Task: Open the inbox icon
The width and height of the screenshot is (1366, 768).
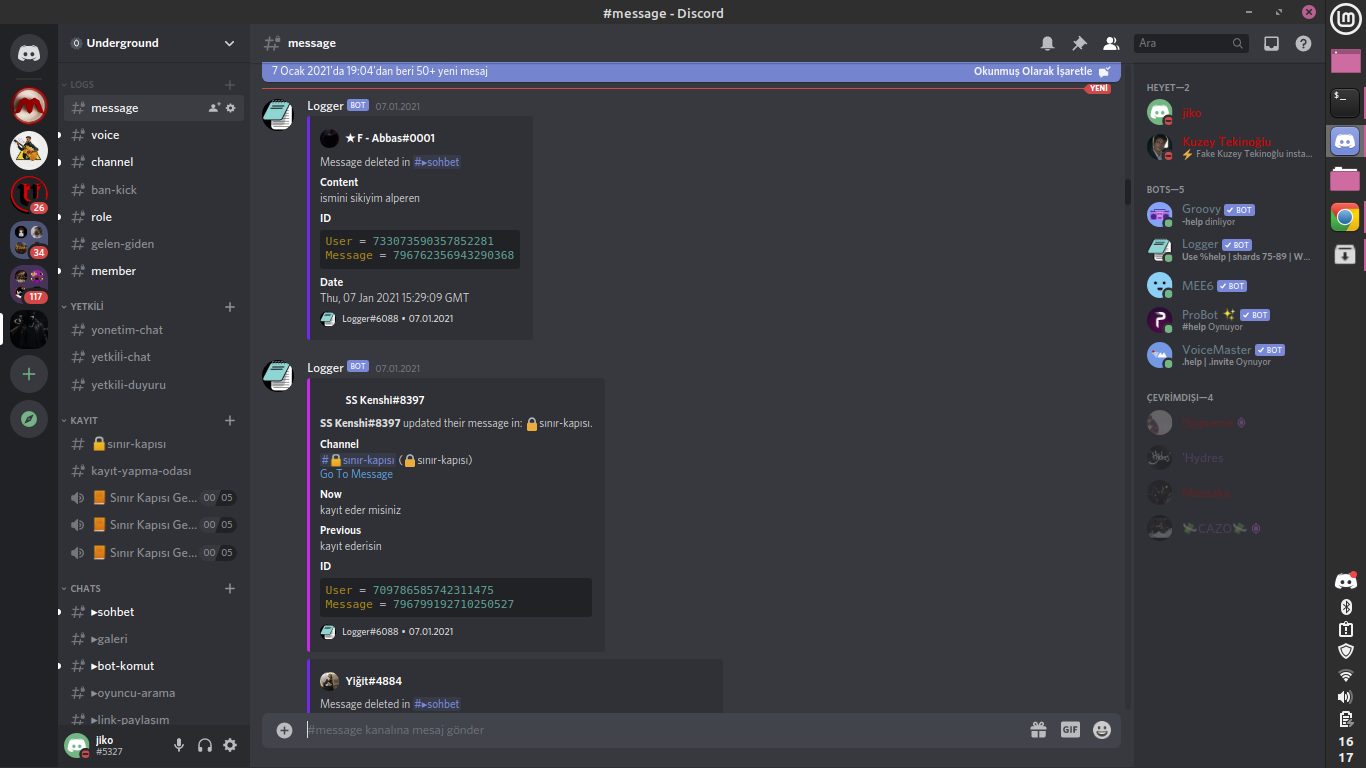Action: tap(1271, 43)
